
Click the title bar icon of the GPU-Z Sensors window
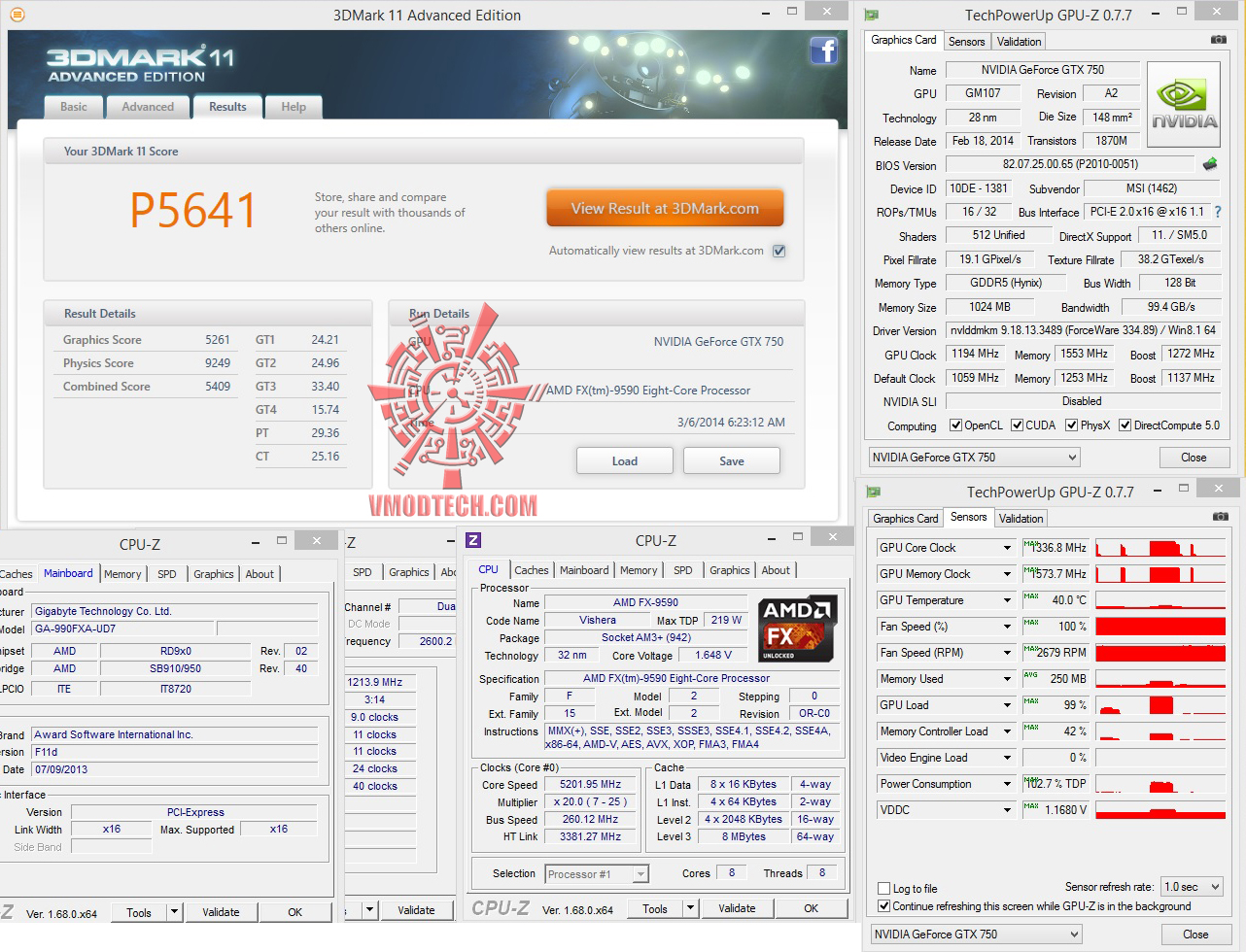[874, 493]
